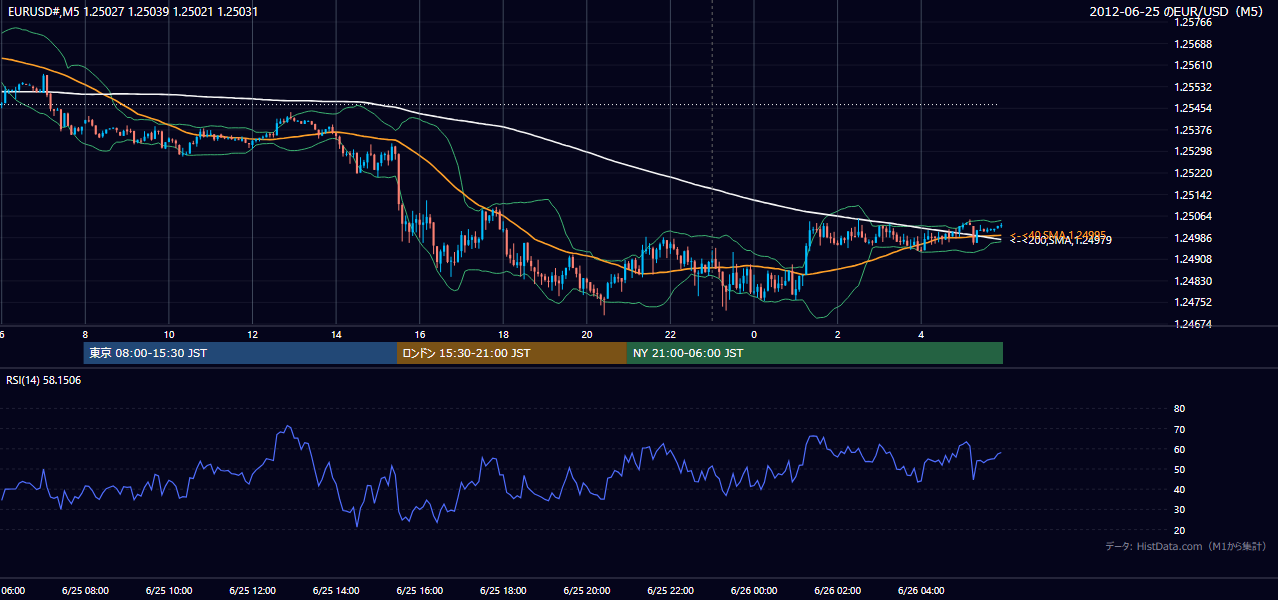
Task: Click the ロンドン 15:30-21:00 JST session bar
Action: pos(512,353)
